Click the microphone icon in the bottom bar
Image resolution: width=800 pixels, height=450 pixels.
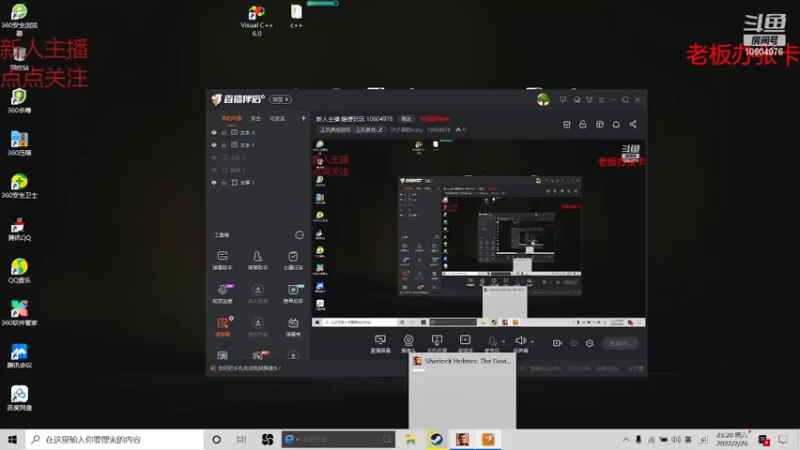492,341
